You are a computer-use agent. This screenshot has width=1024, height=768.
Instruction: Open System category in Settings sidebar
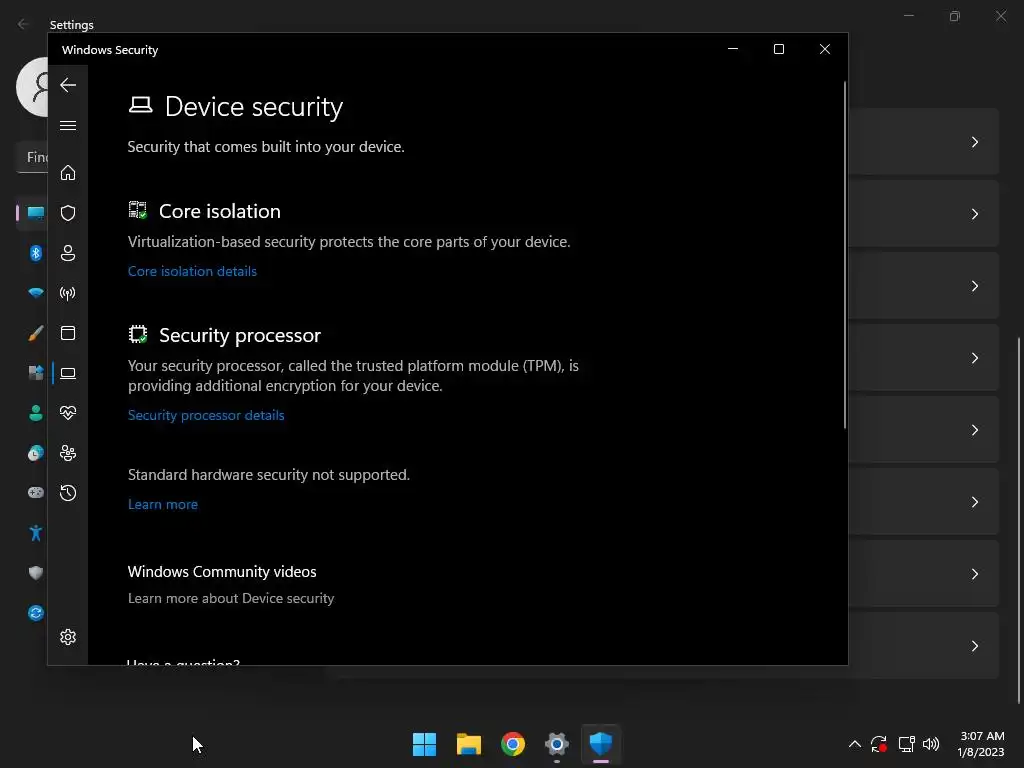coord(35,213)
